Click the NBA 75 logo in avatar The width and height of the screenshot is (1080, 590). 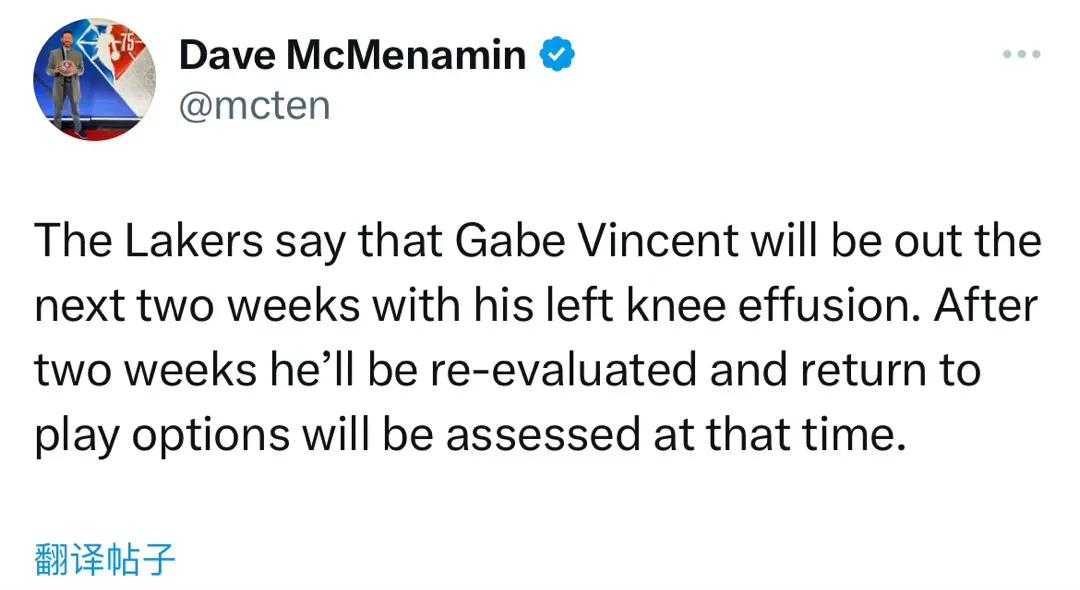[x=122, y=52]
